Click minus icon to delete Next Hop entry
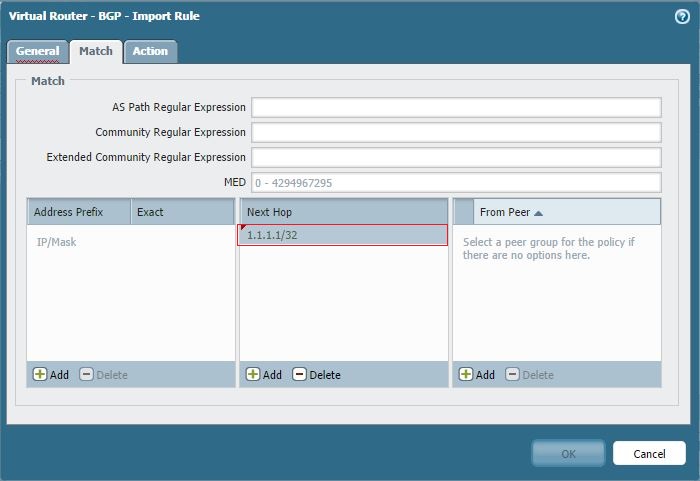This screenshot has height=481, width=700. click(299, 374)
